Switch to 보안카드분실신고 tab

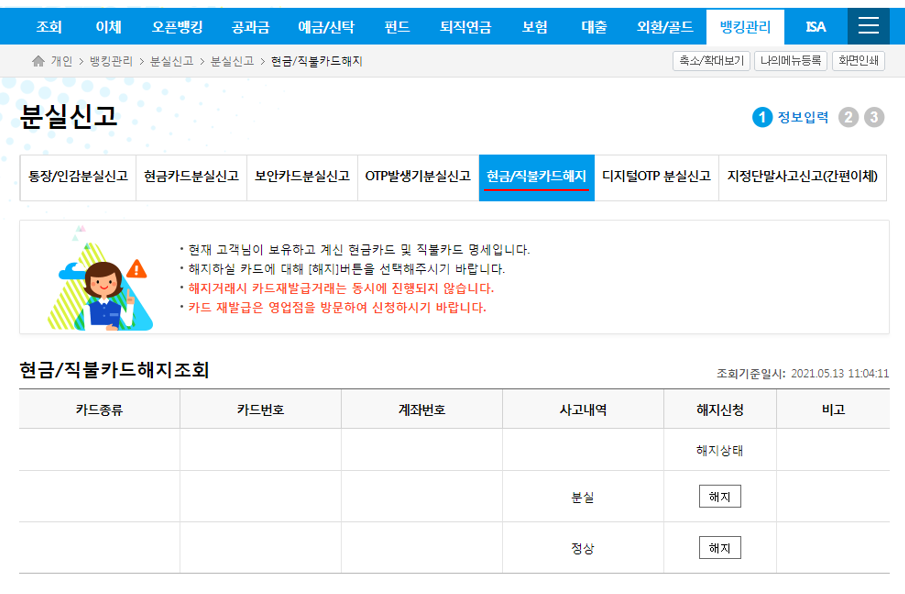click(x=302, y=177)
